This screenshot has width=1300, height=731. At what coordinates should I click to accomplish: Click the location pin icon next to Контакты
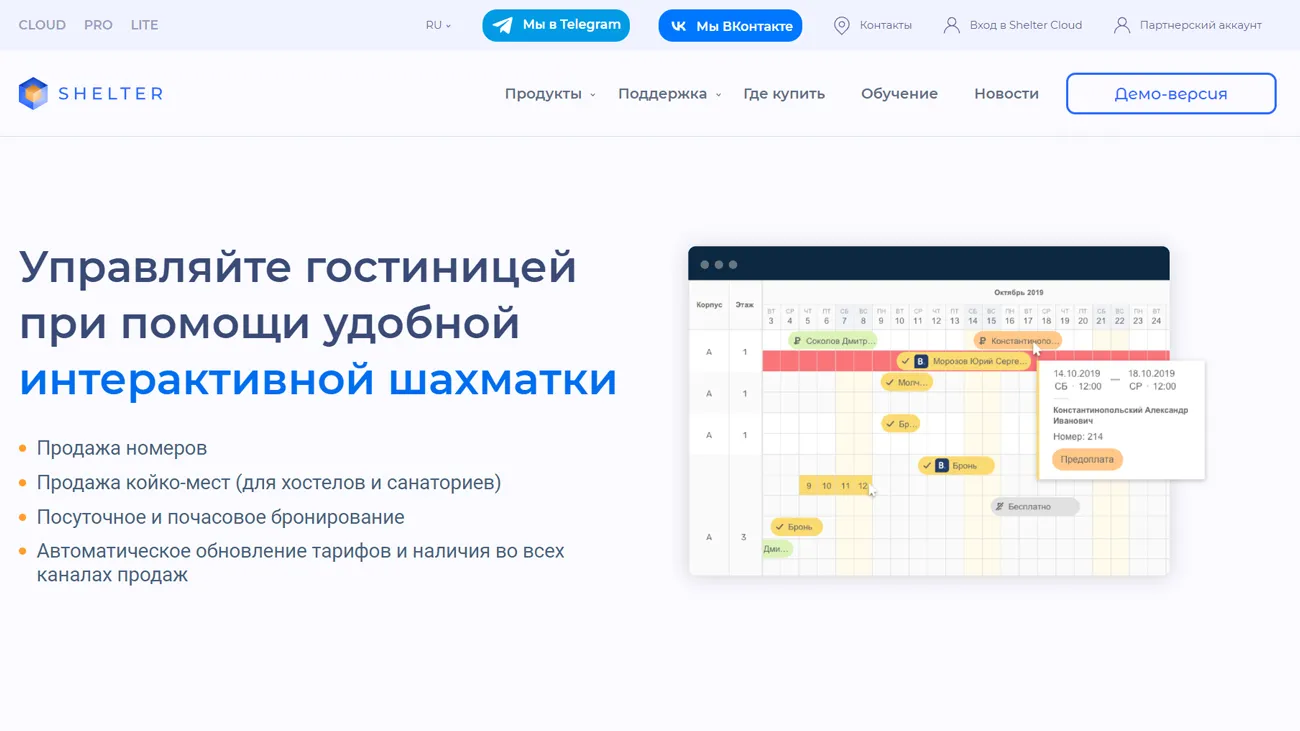click(x=841, y=25)
